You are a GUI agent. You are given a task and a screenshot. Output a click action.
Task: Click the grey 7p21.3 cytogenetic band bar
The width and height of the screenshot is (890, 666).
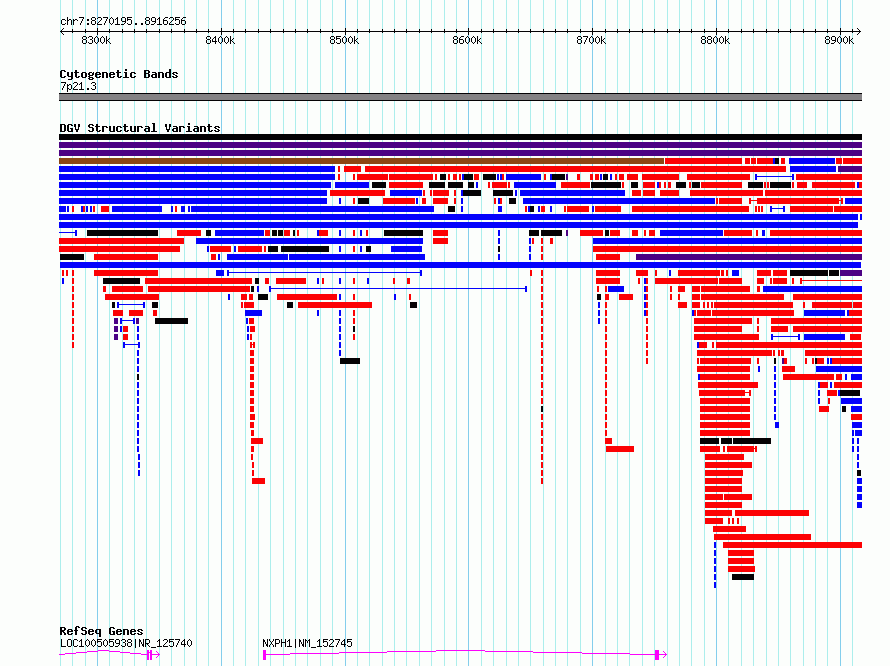[x=460, y=97]
